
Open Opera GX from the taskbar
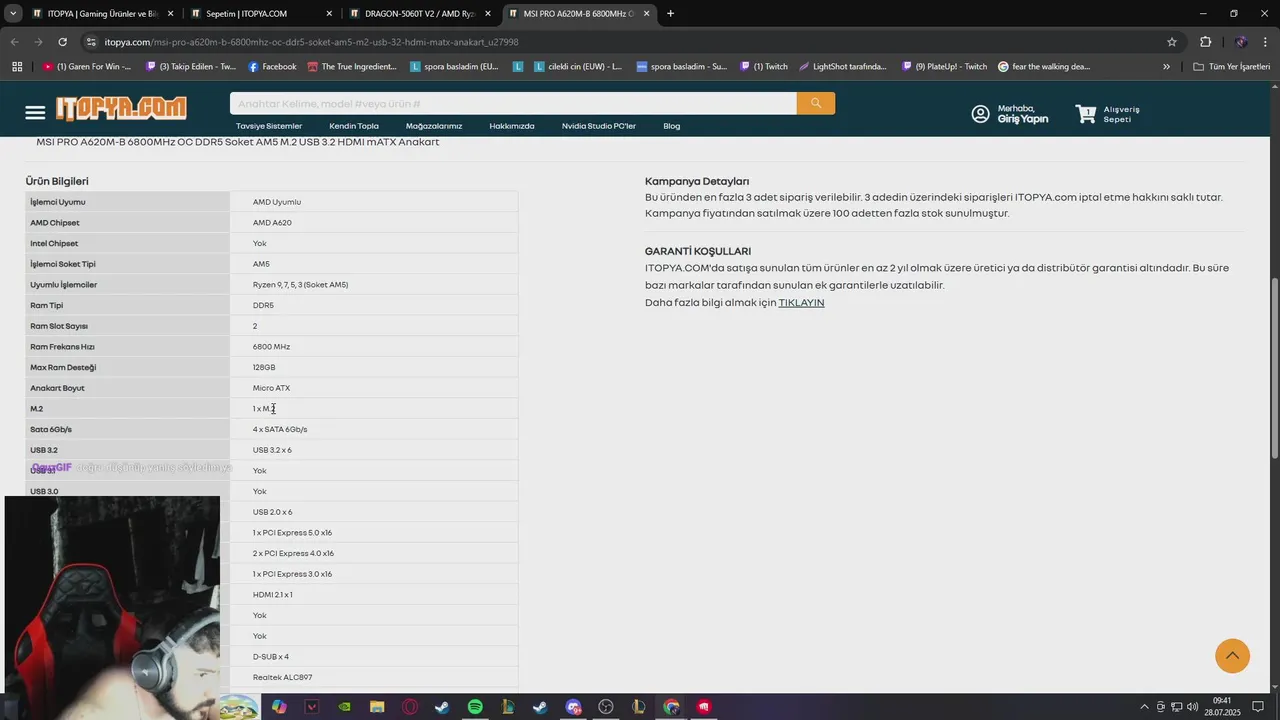point(410,707)
